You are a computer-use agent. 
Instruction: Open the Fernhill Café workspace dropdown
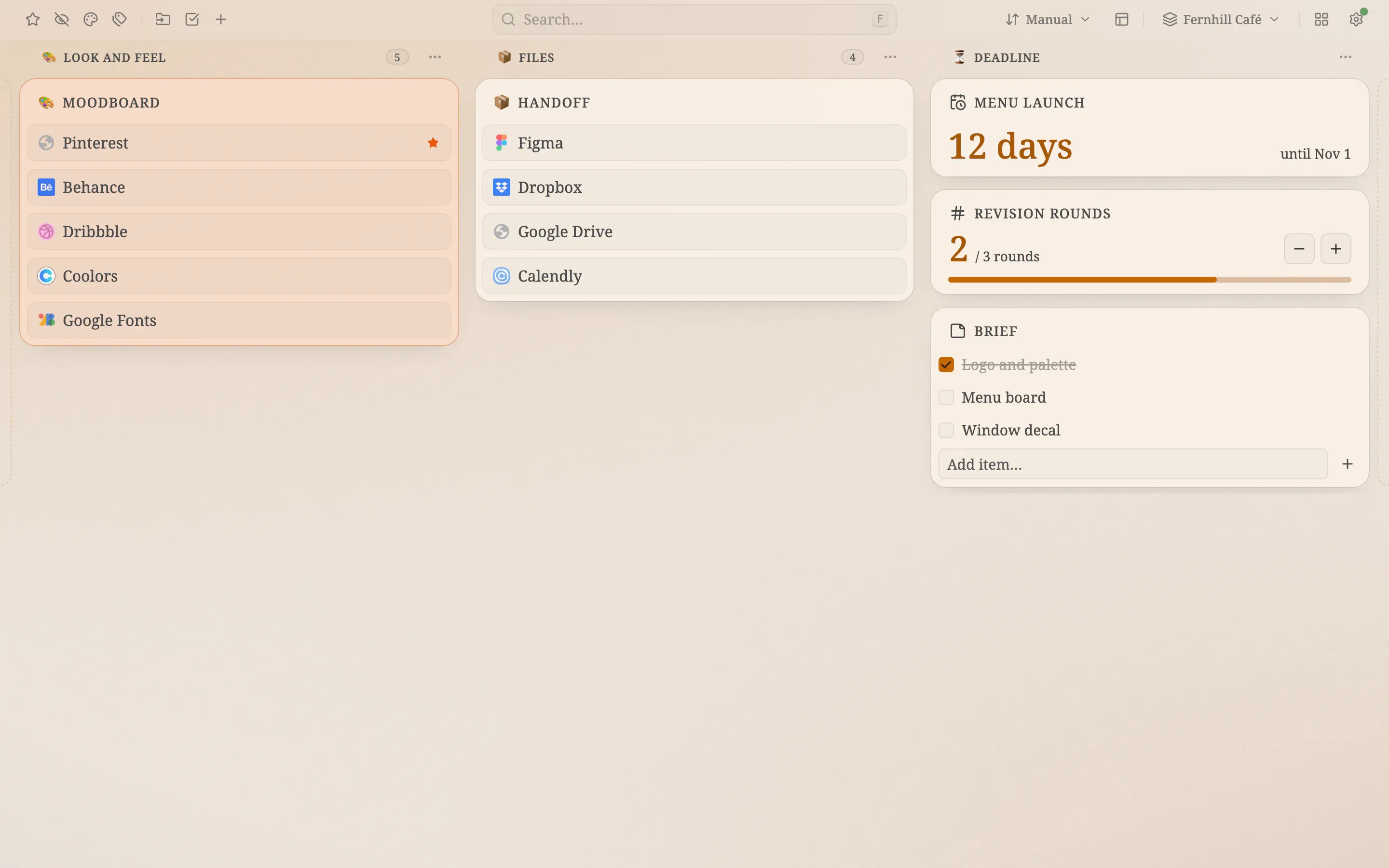1221,19
